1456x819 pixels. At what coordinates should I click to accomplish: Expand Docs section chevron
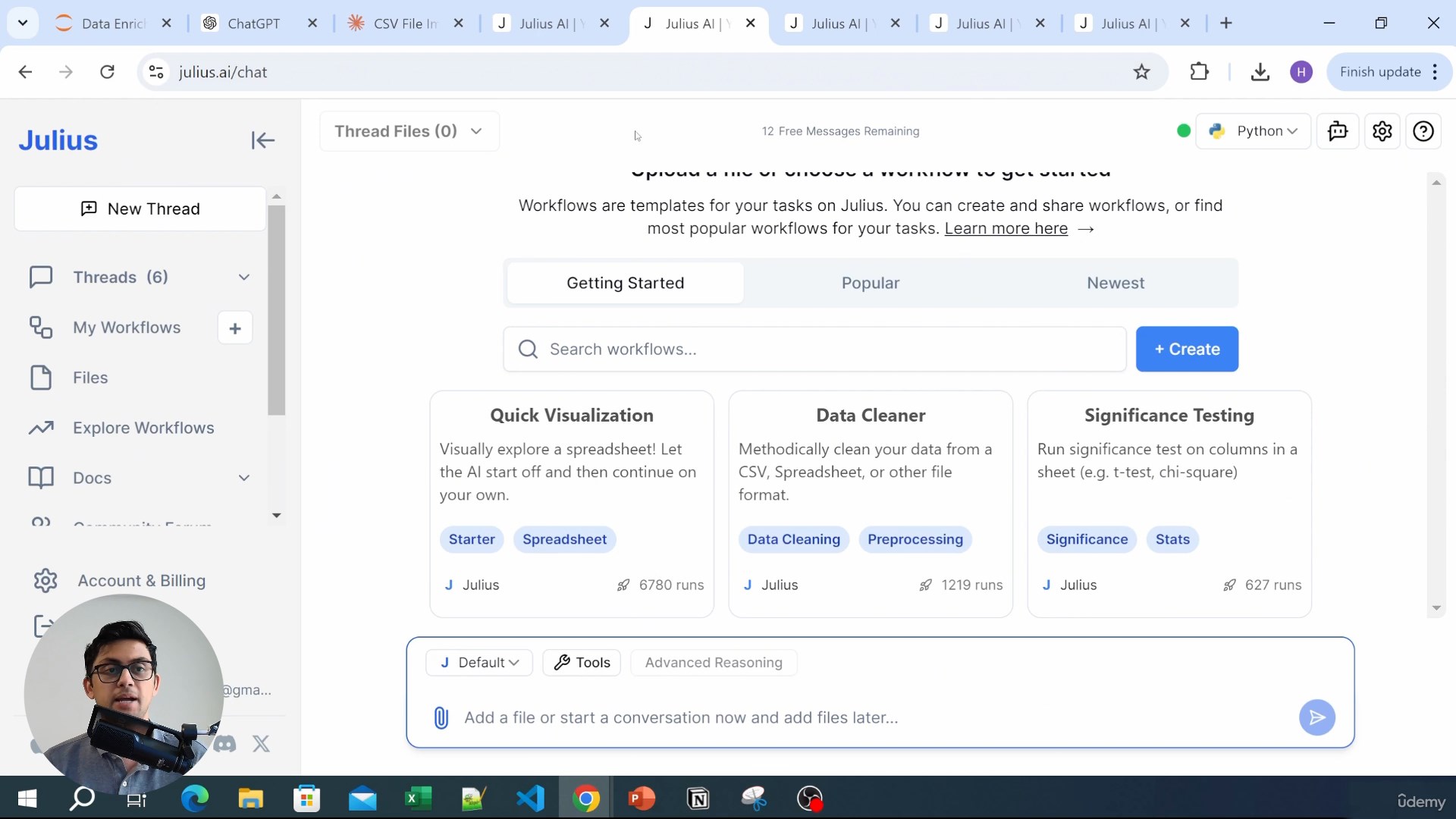[x=244, y=479]
